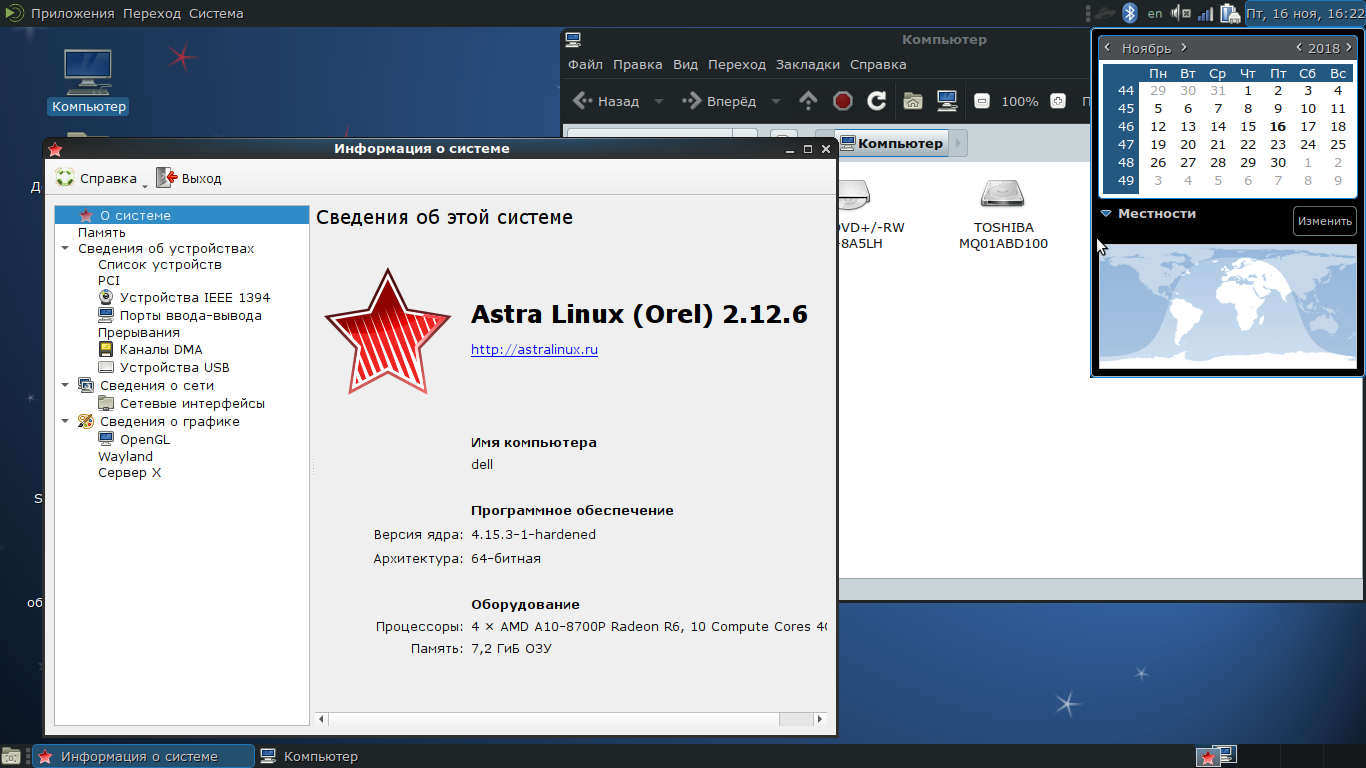Click the Forward arrow in file manager
Viewport: 1366px width, 768px height.
(x=692, y=101)
